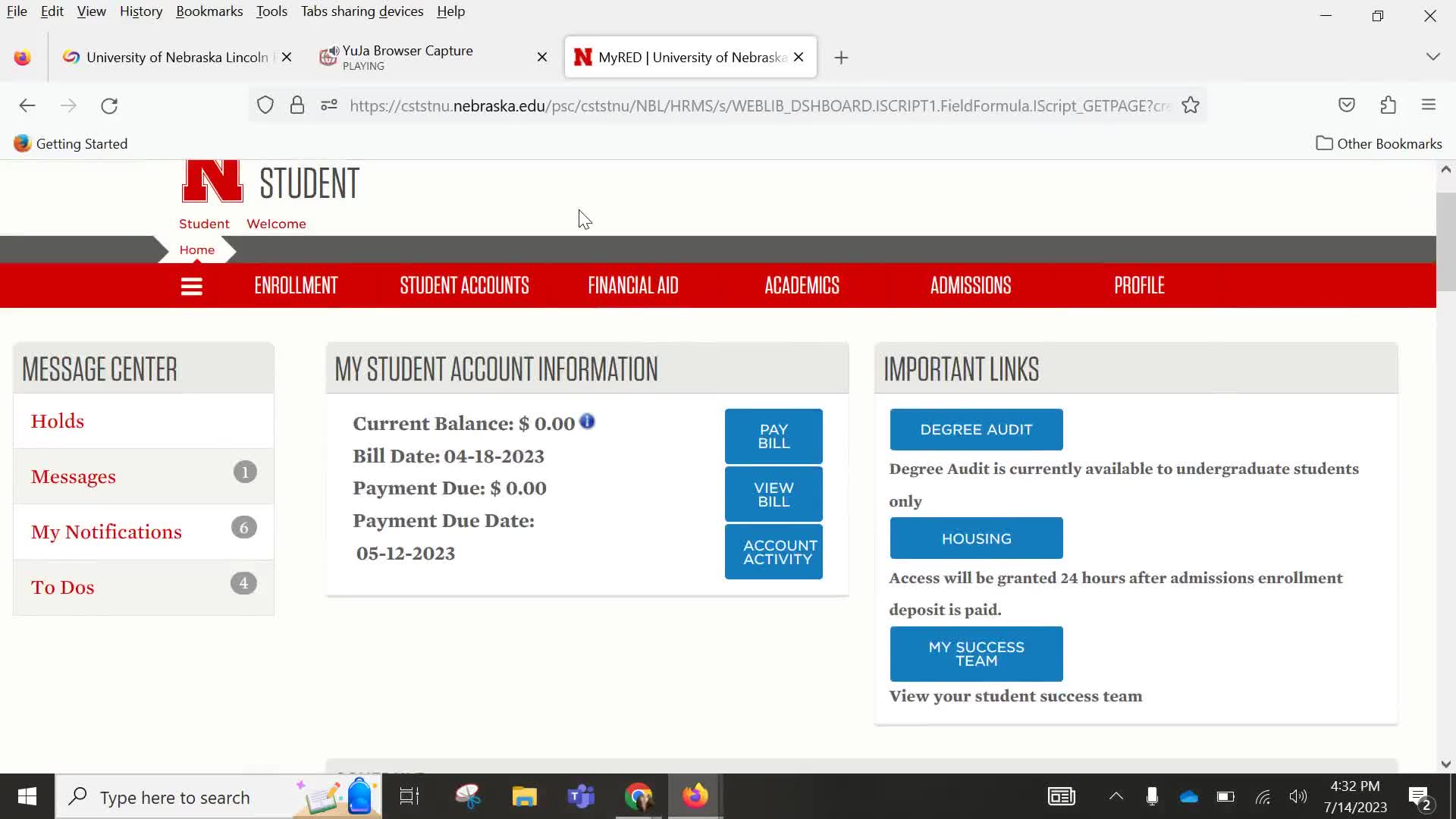
Task: Open My Notifications in Message Center
Action: [106, 532]
